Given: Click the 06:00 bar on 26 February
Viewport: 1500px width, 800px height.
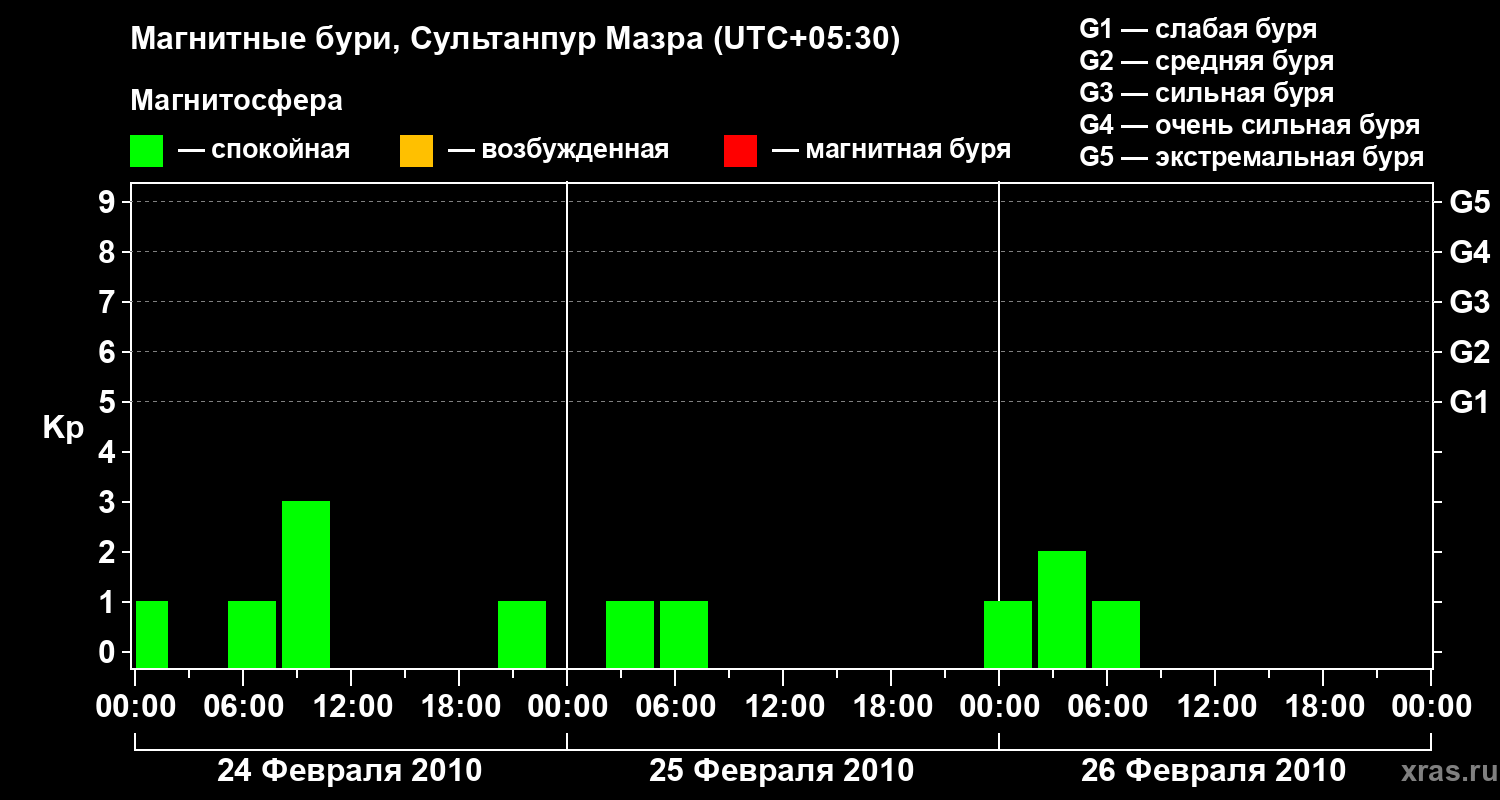Looking at the screenshot, I should [1116, 634].
